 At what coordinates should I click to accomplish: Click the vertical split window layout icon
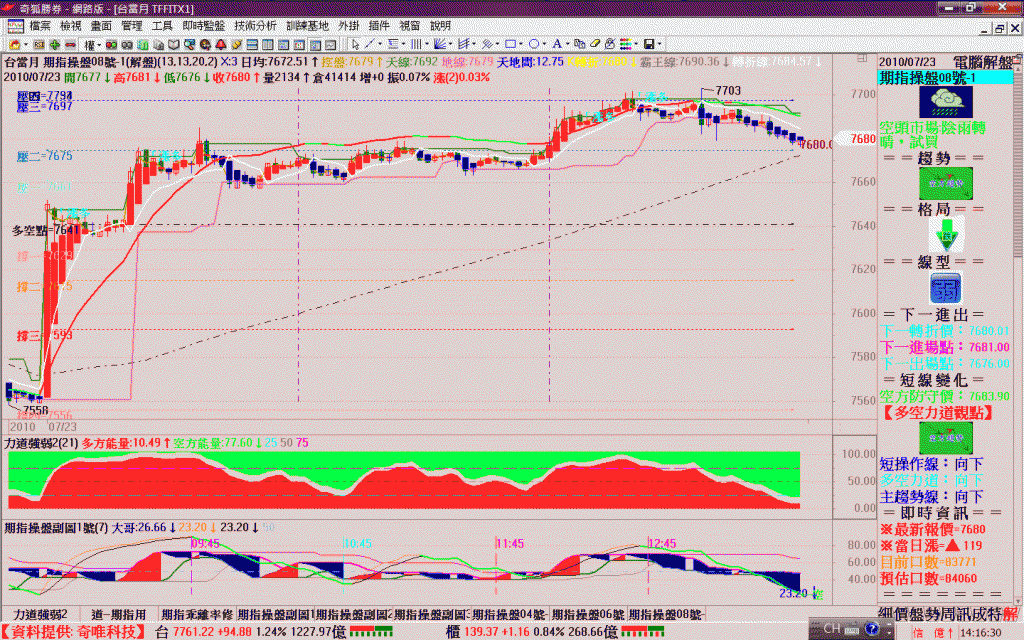(x=268, y=44)
